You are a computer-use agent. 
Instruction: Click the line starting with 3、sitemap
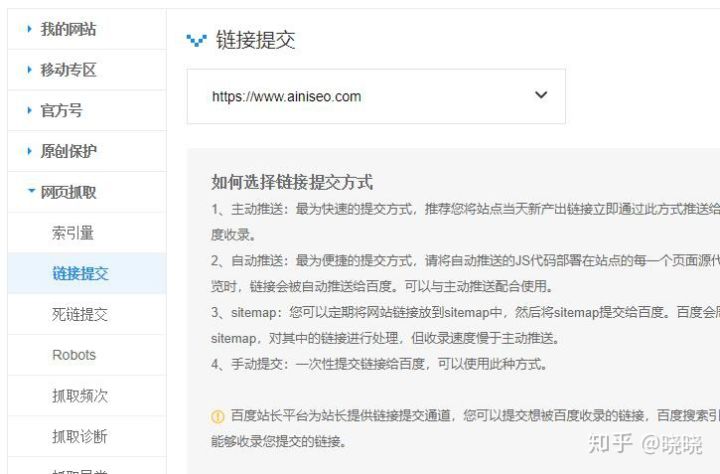click(x=465, y=313)
